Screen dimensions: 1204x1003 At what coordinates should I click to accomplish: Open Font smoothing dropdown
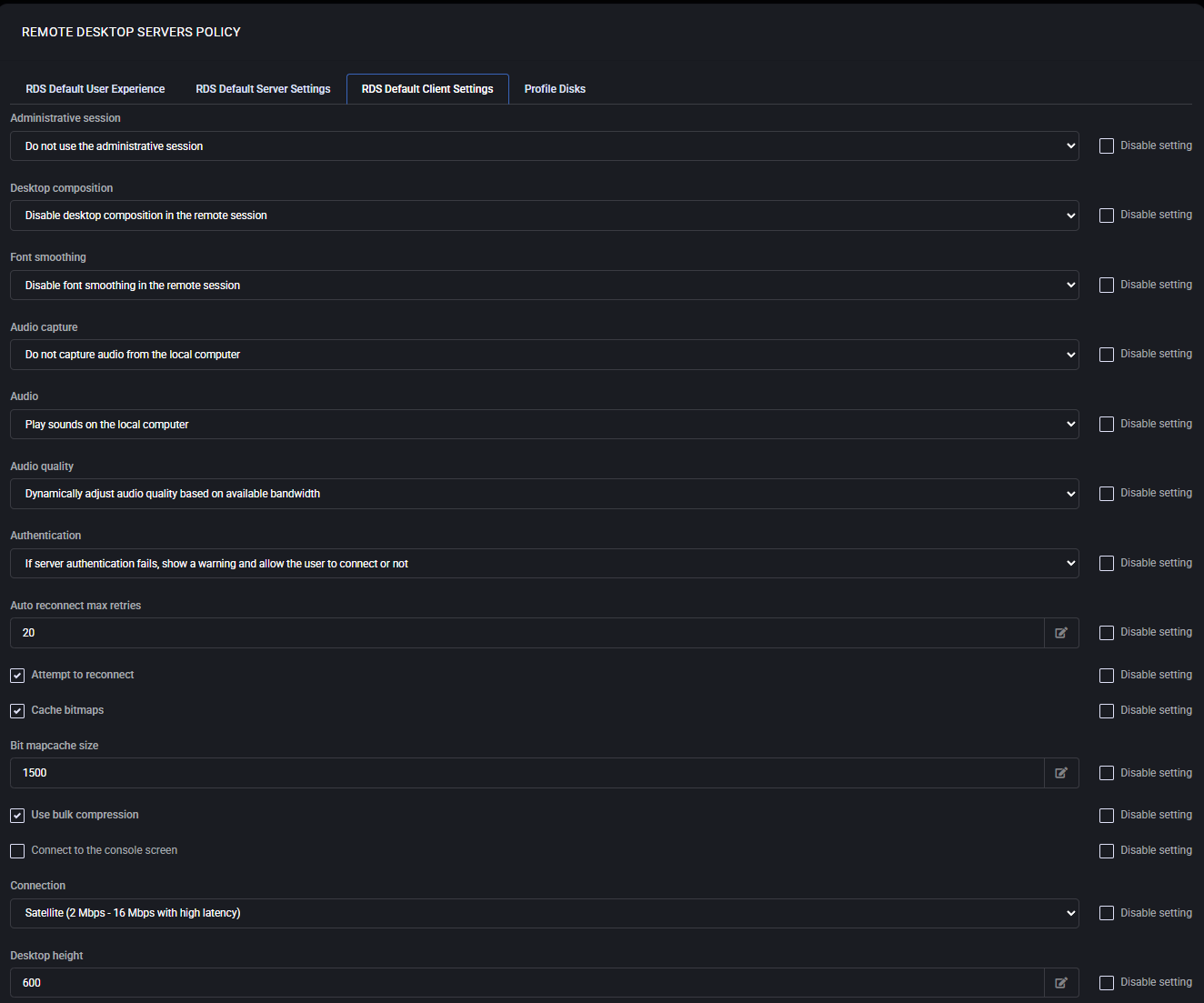point(545,286)
